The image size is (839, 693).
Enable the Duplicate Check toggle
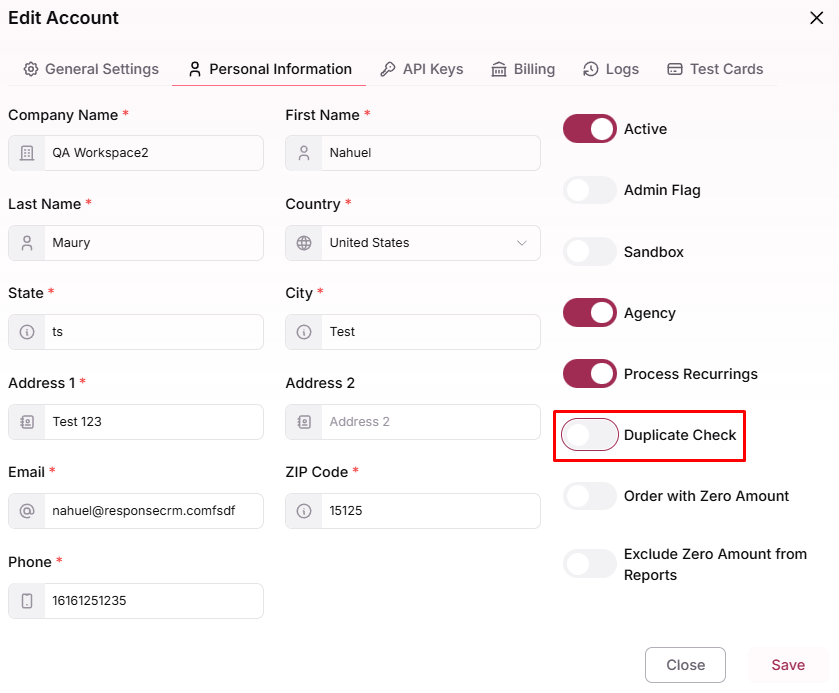pyautogui.click(x=590, y=435)
